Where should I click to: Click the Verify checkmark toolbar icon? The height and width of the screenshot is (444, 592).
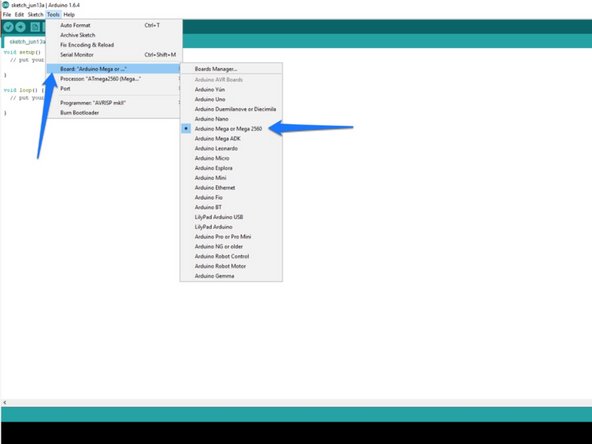pos(9,27)
